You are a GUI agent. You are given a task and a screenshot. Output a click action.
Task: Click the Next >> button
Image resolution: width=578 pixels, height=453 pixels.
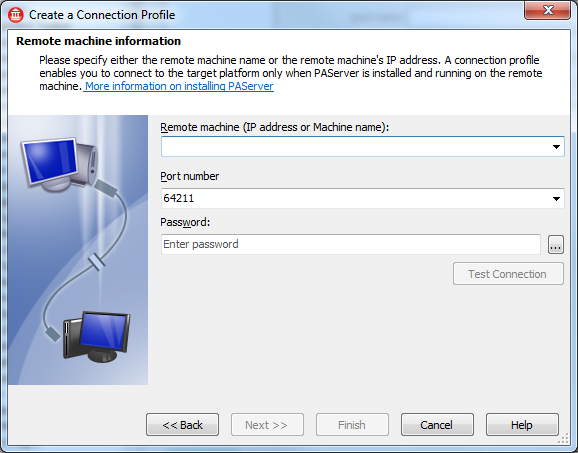pos(267,425)
